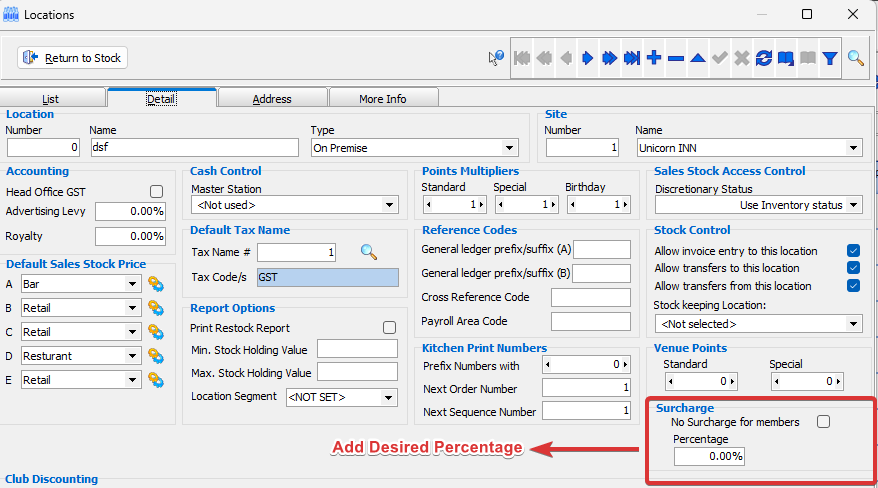
Task: Click the Return to Stock button
Action: [72, 58]
